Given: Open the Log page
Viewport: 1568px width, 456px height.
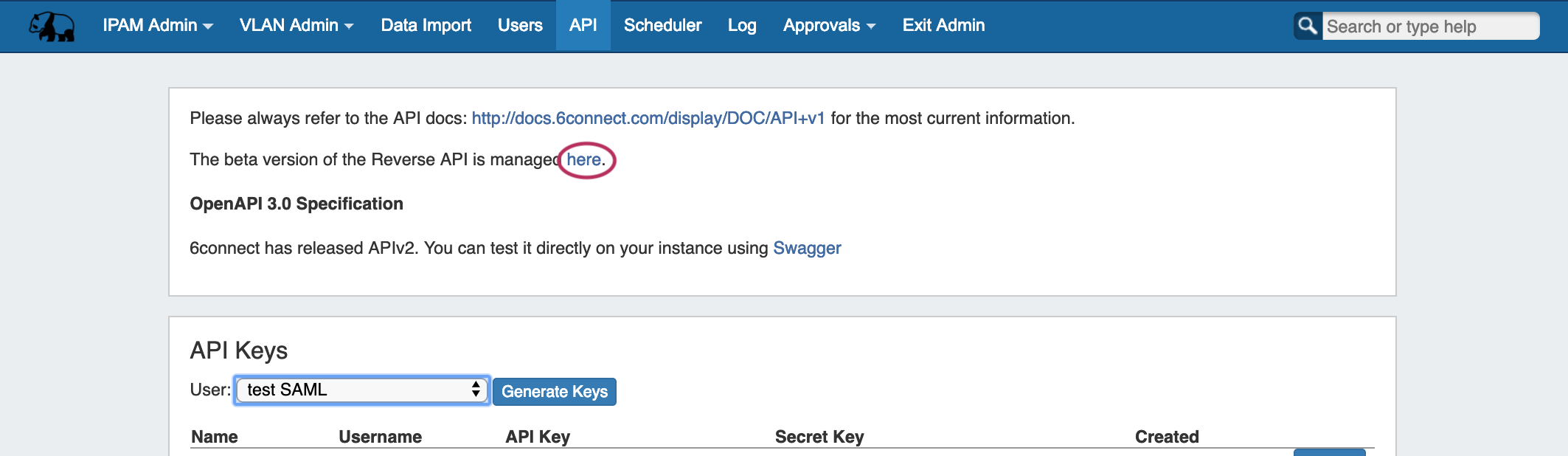Looking at the screenshot, I should (x=742, y=25).
